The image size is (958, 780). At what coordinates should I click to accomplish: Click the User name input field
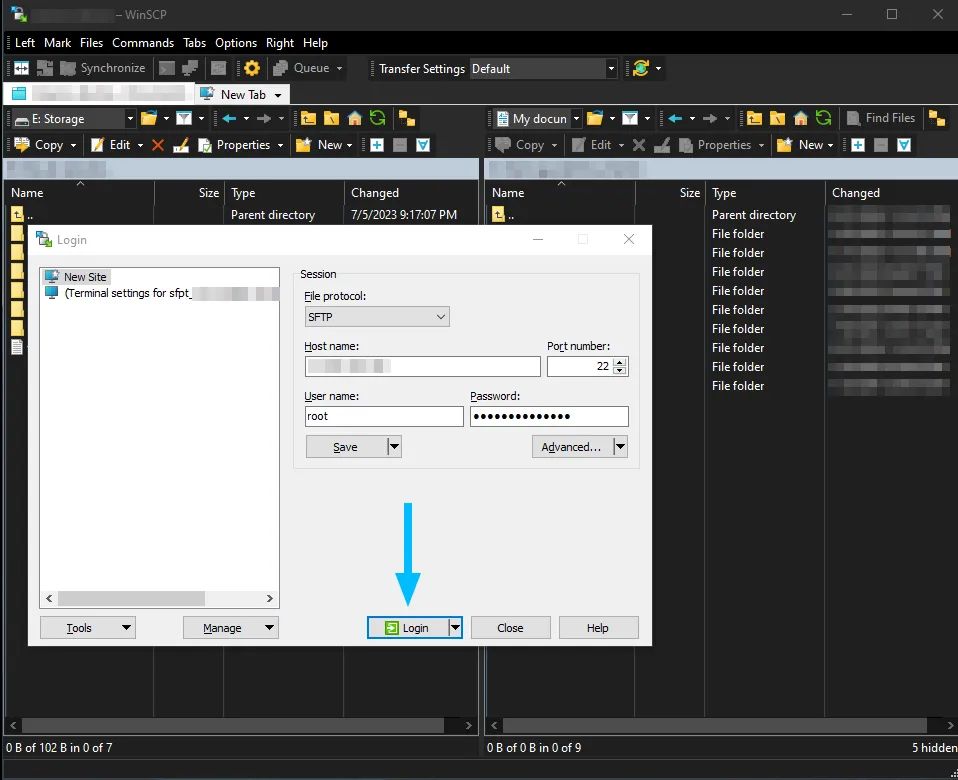pyautogui.click(x=383, y=416)
